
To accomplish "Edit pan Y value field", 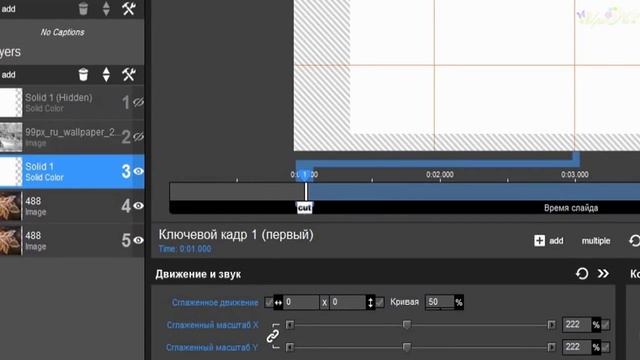I will click(x=347, y=302).
